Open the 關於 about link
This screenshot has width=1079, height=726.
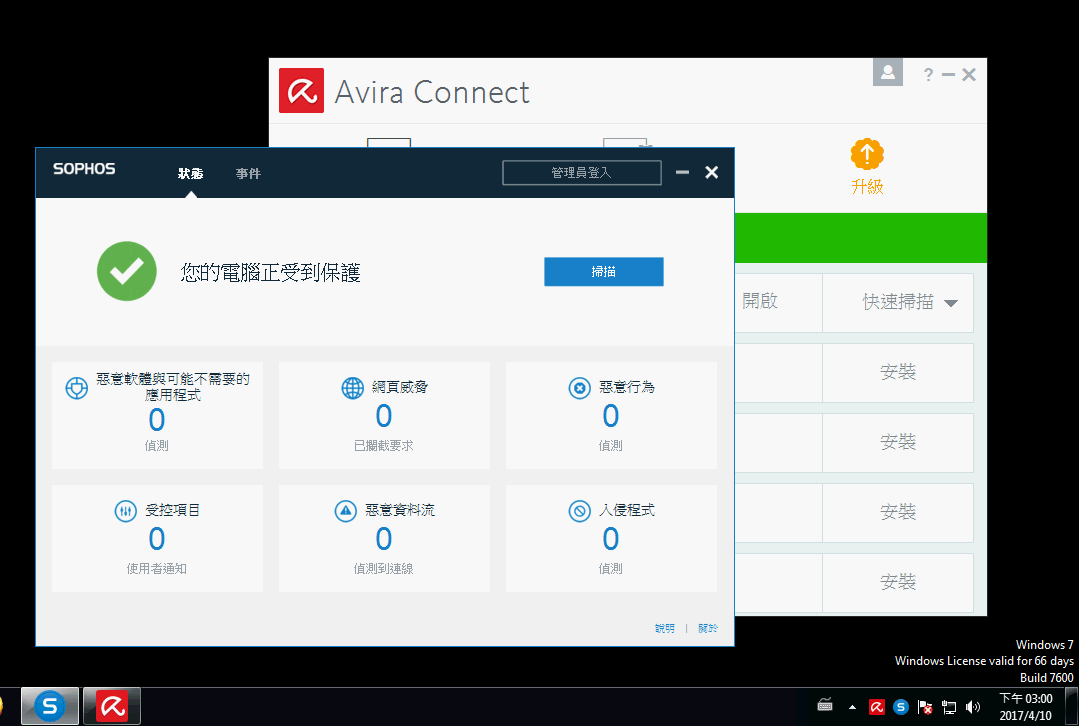coord(707,628)
